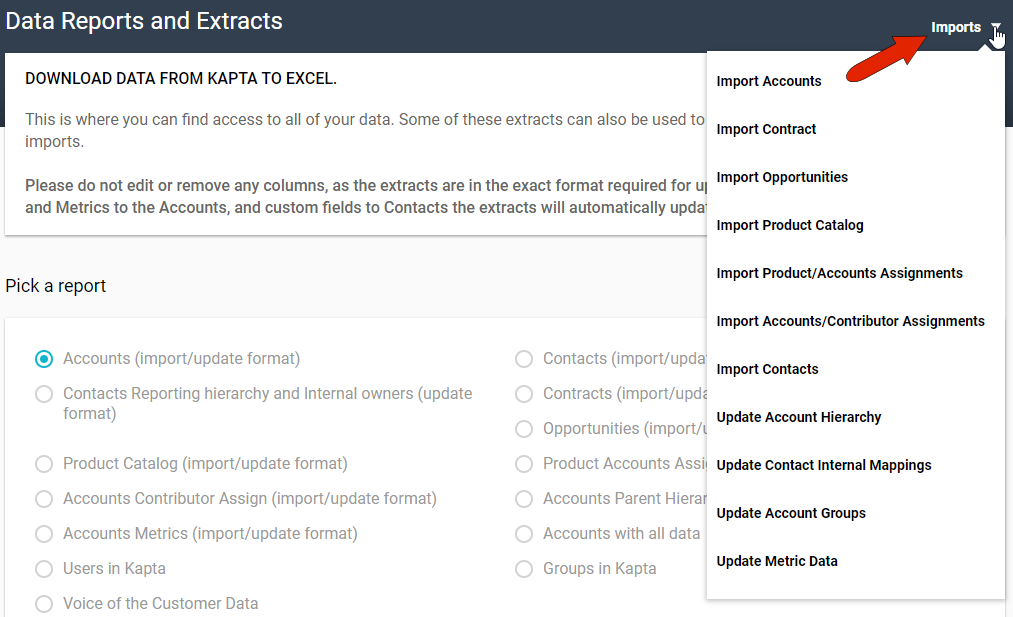Image resolution: width=1013 pixels, height=617 pixels.
Task: Choose Import Contract menu entry
Action: point(766,129)
